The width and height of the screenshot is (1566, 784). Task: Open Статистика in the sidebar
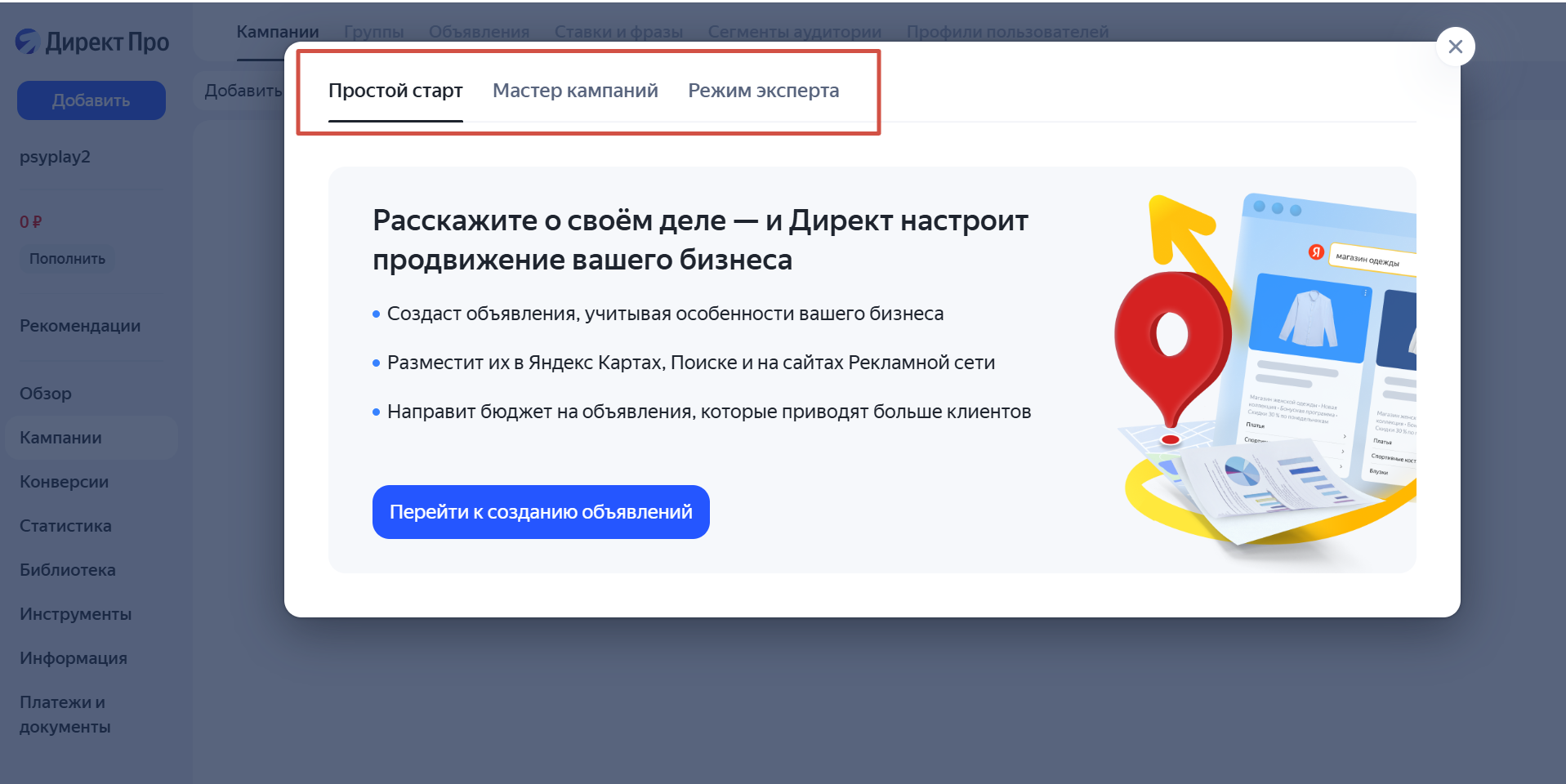click(x=65, y=526)
